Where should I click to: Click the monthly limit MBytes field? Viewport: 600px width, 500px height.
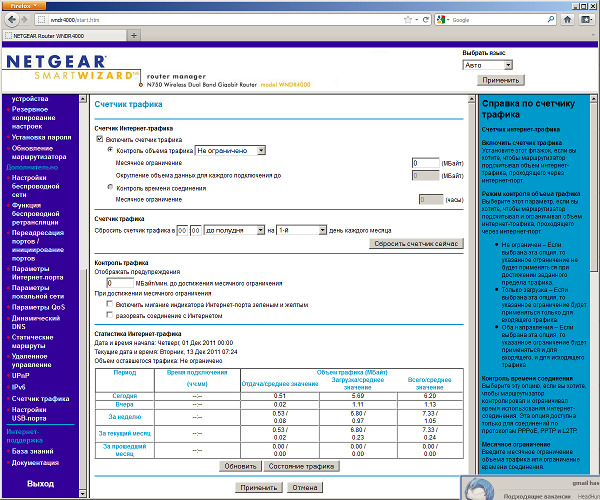(426, 163)
